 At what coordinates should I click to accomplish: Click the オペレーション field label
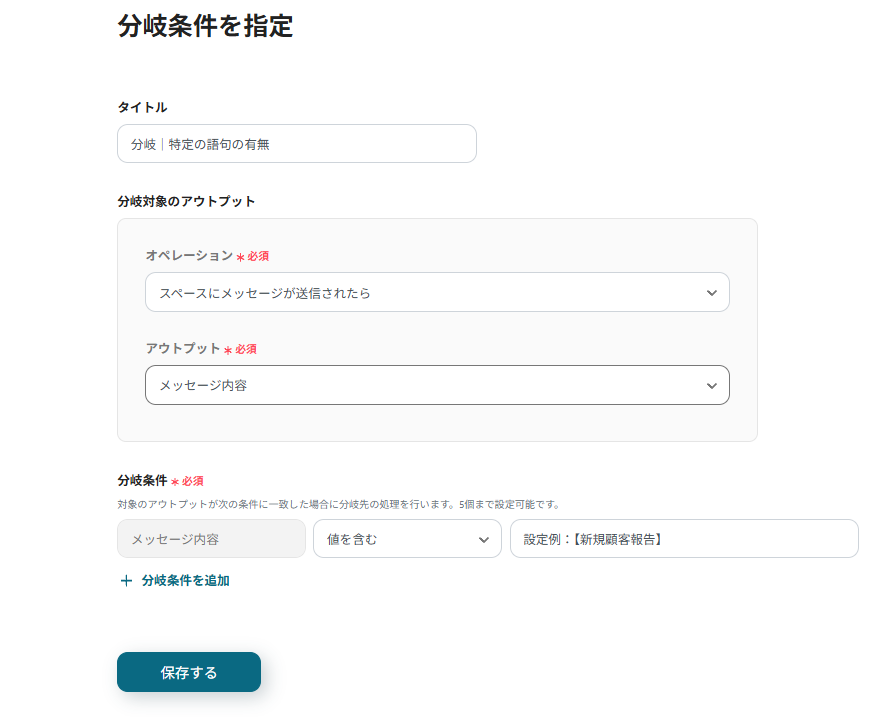coord(189,256)
